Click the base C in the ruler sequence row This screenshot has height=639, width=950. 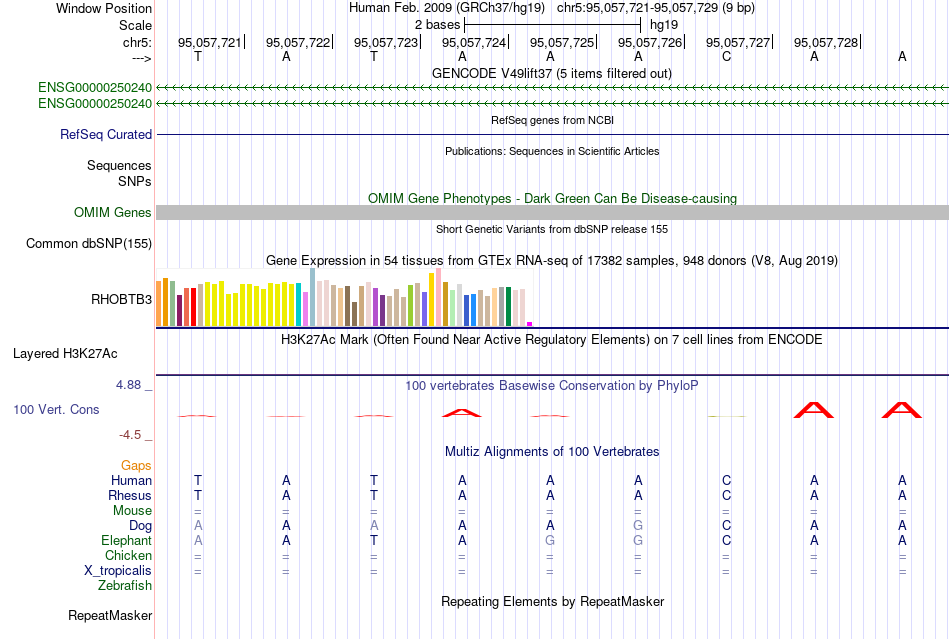[726, 56]
